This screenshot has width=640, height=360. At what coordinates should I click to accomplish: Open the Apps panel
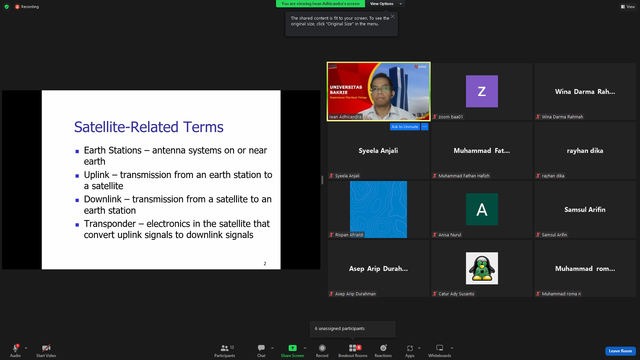pos(410,350)
